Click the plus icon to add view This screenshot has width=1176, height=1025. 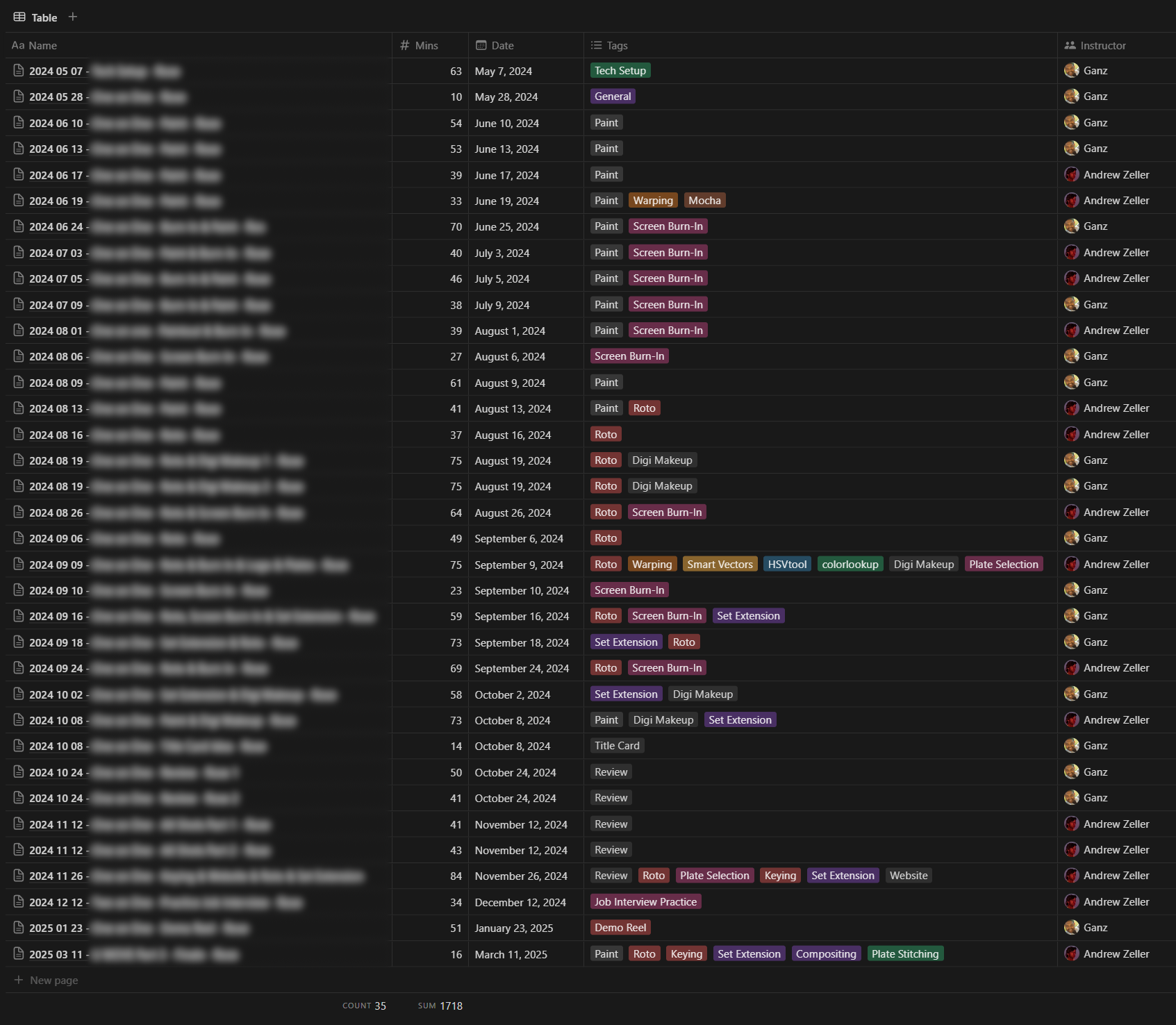pyautogui.click(x=73, y=17)
